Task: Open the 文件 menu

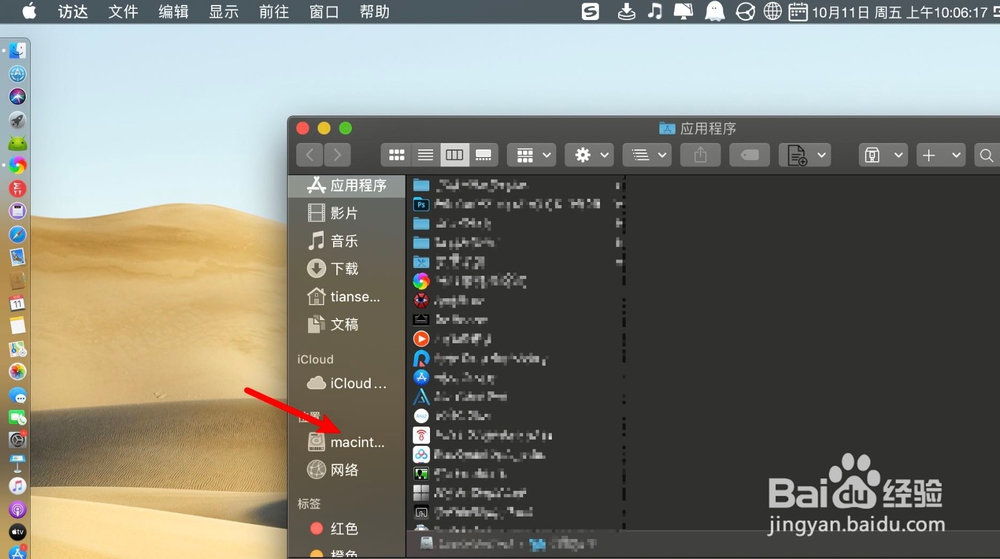Action: (123, 11)
